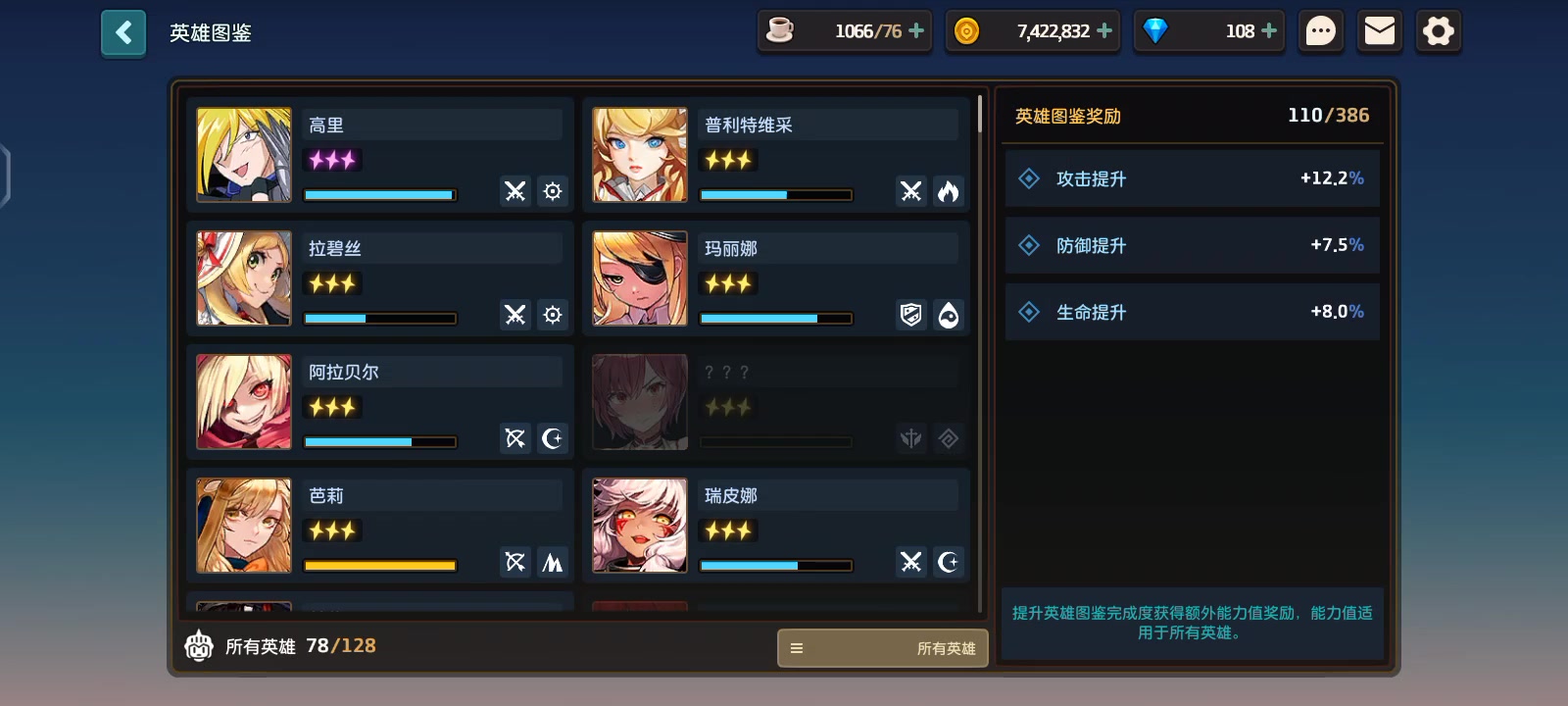
Task: Tap the shield class icon on 玛丽娜
Action: (911, 315)
